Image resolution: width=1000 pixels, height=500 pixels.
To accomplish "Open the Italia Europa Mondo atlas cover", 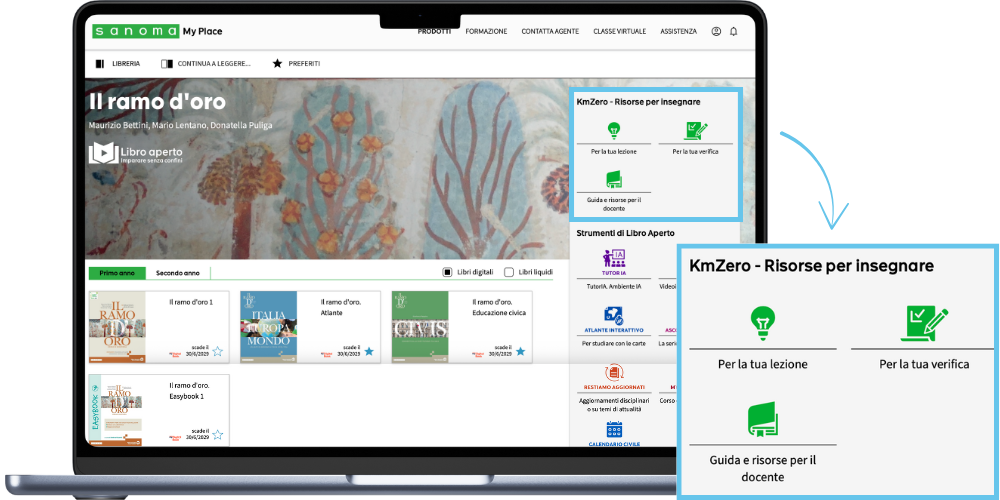I will click(x=268, y=327).
